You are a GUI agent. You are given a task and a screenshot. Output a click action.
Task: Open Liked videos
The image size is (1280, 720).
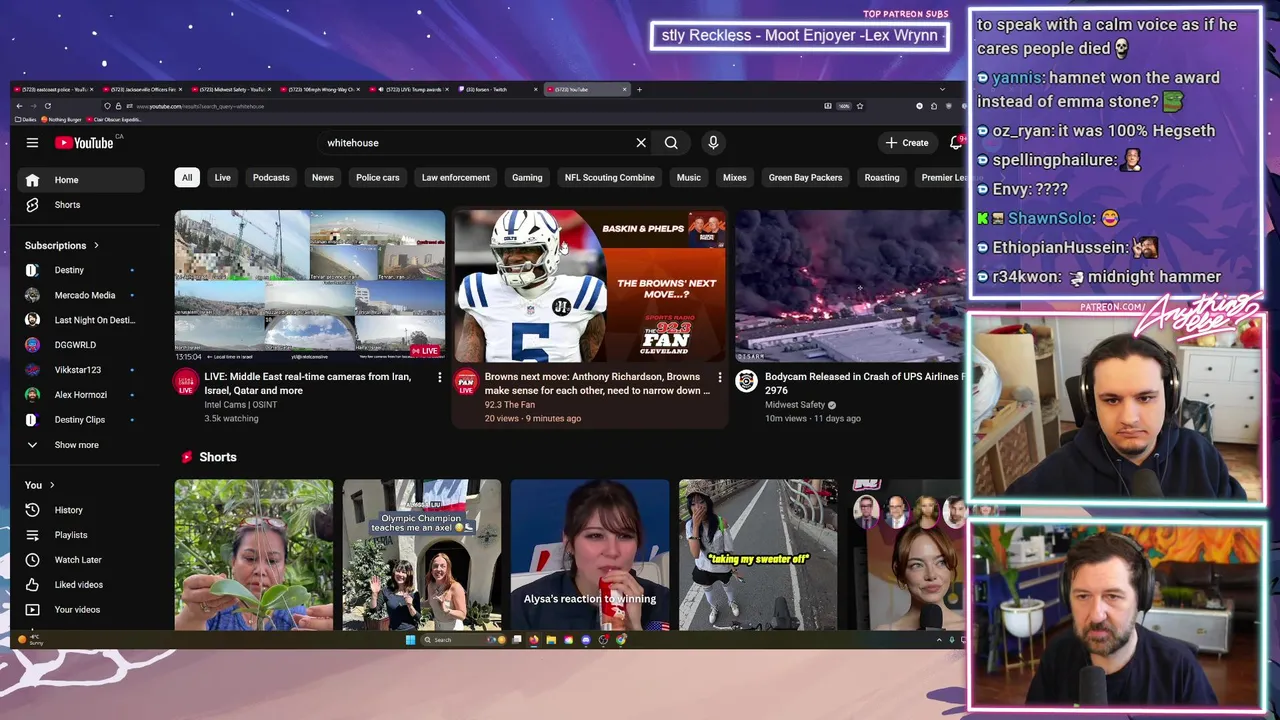click(x=80, y=585)
